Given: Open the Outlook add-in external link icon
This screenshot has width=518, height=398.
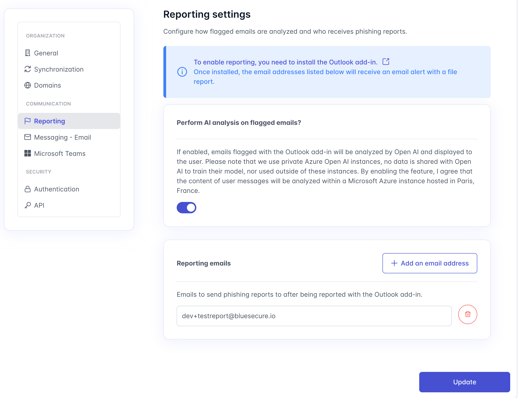Looking at the screenshot, I should point(386,62).
